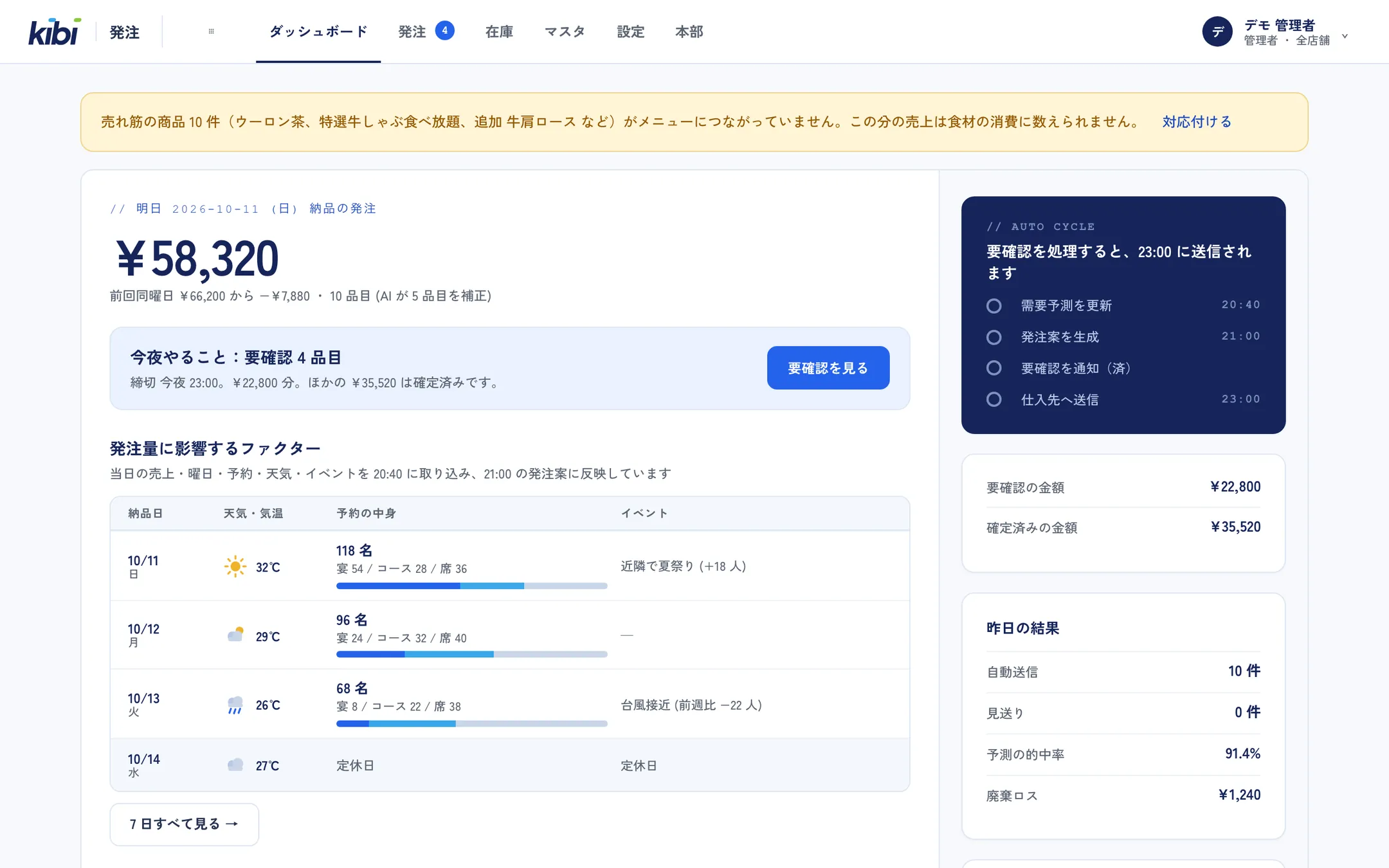Click the step circle for 需要予測を更新
This screenshot has height=868, width=1389.
click(x=994, y=305)
